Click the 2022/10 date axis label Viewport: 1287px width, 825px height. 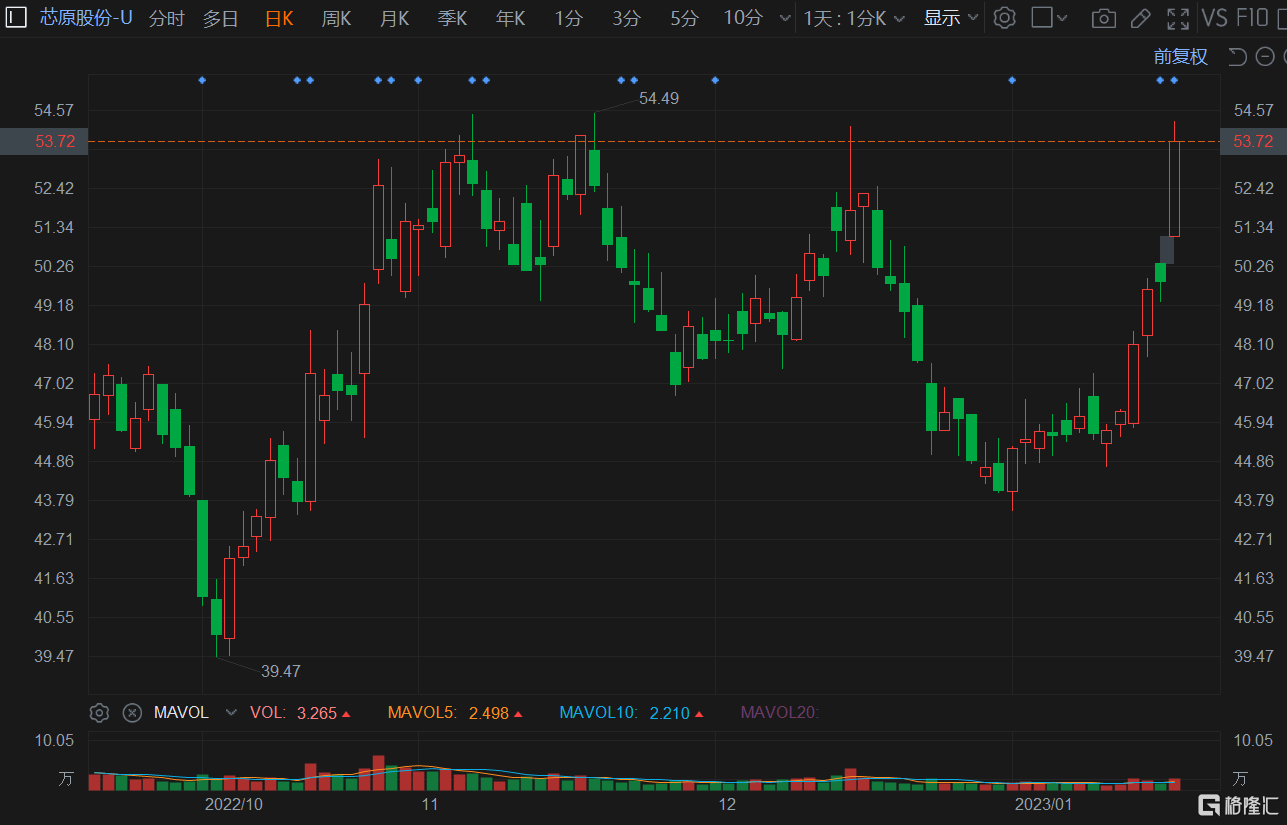(x=233, y=804)
